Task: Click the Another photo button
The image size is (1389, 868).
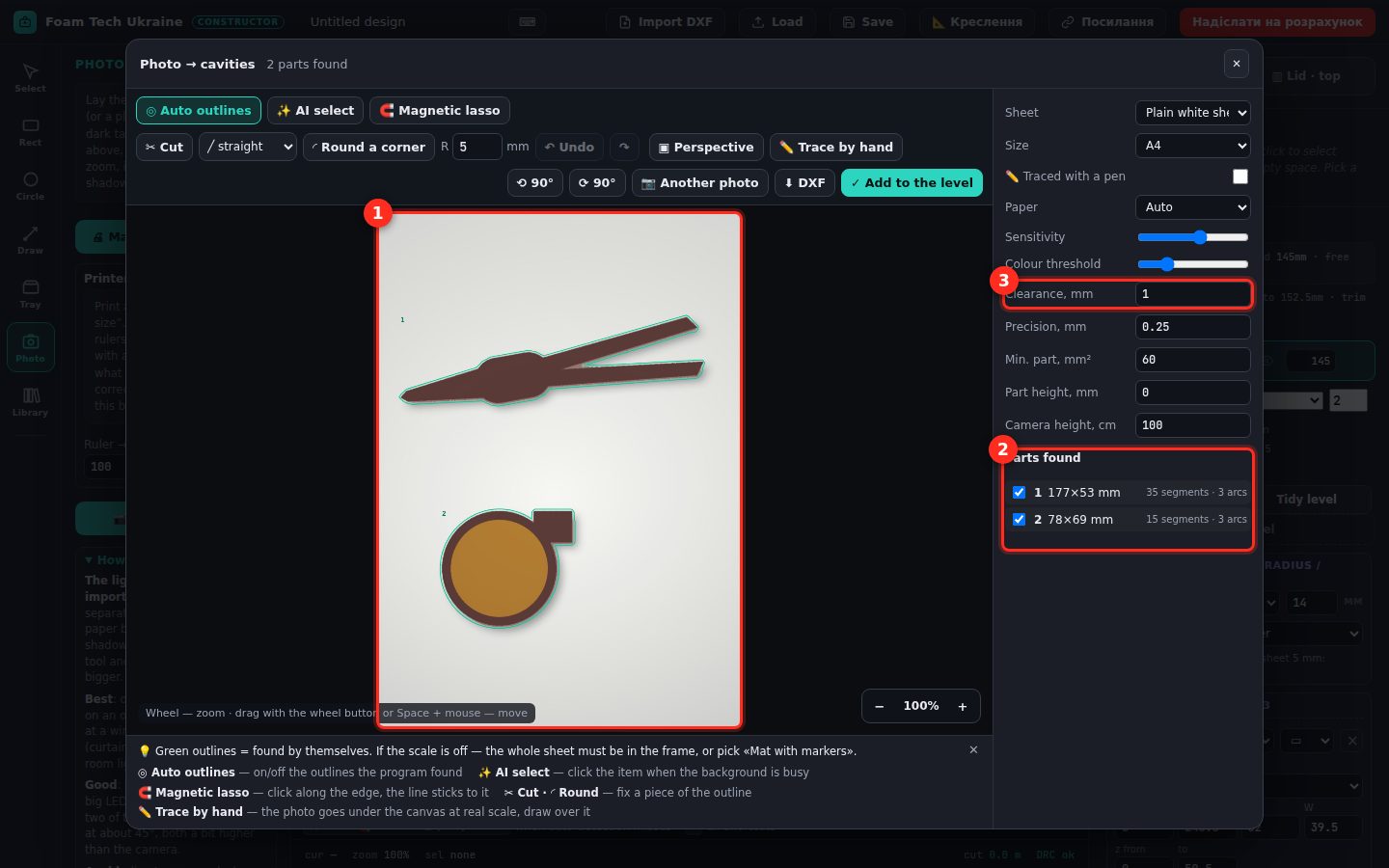Action: coord(700,182)
